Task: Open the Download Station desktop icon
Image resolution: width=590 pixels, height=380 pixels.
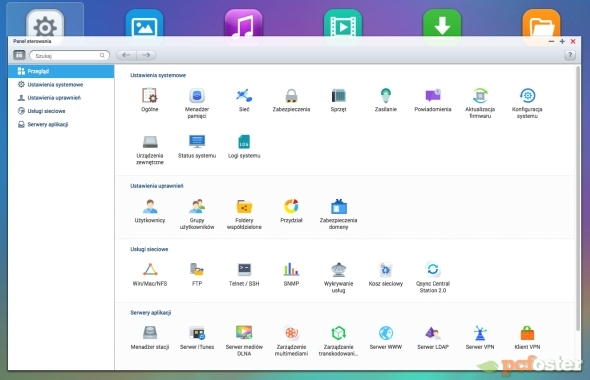Action: click(442, 26)
